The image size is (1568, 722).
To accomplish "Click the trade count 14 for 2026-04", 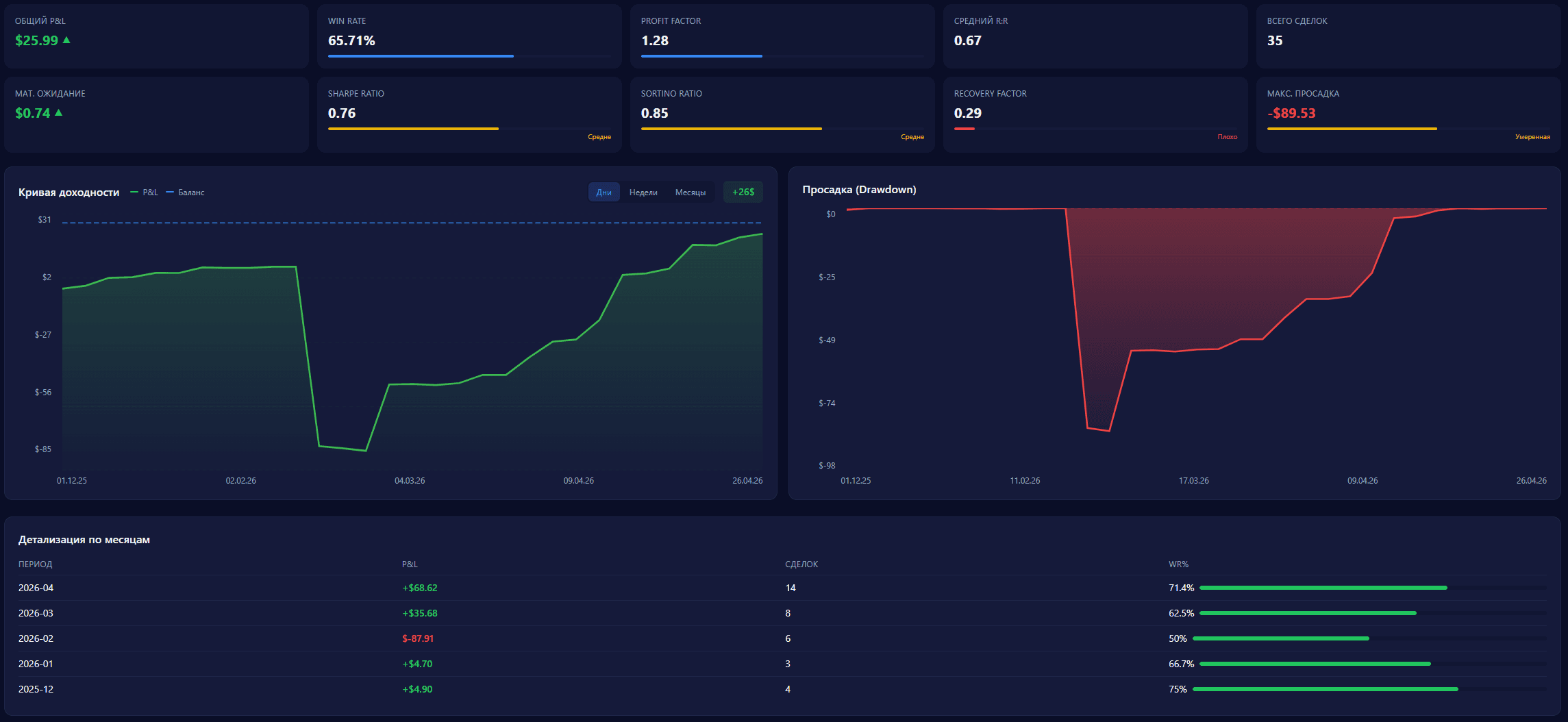I will click(791, 588).
